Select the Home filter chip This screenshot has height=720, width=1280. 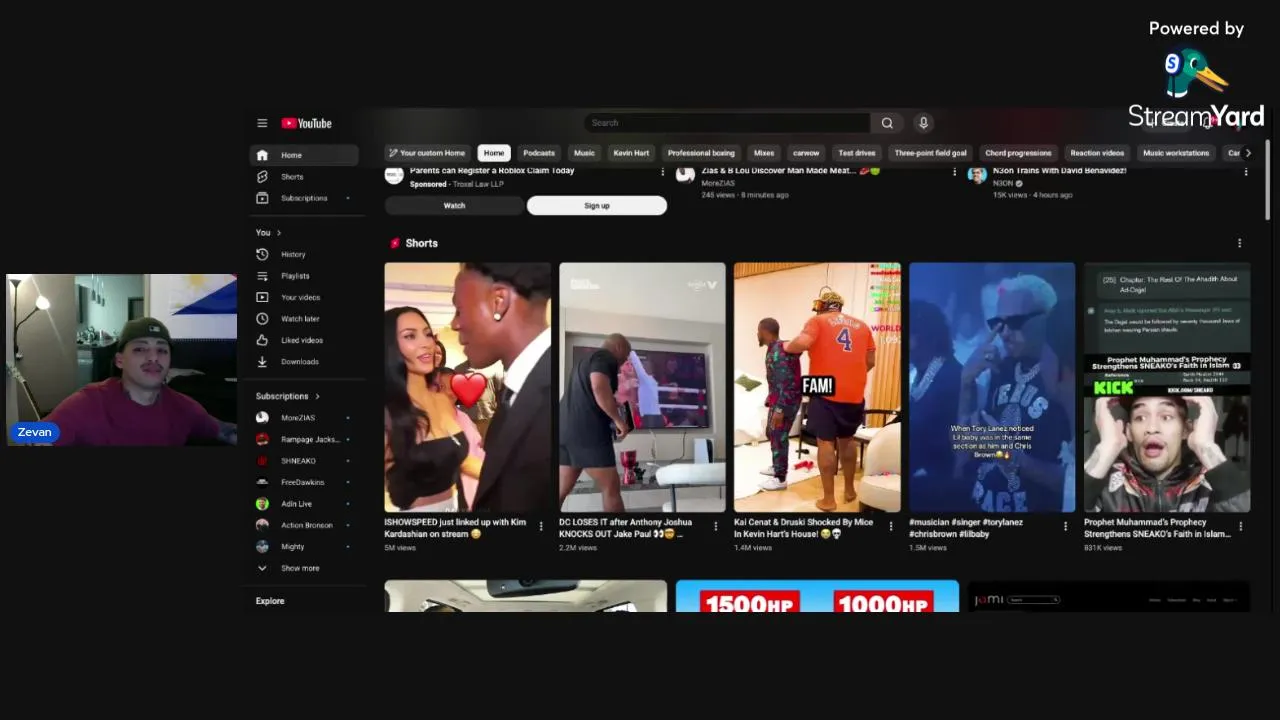(494, 153)
